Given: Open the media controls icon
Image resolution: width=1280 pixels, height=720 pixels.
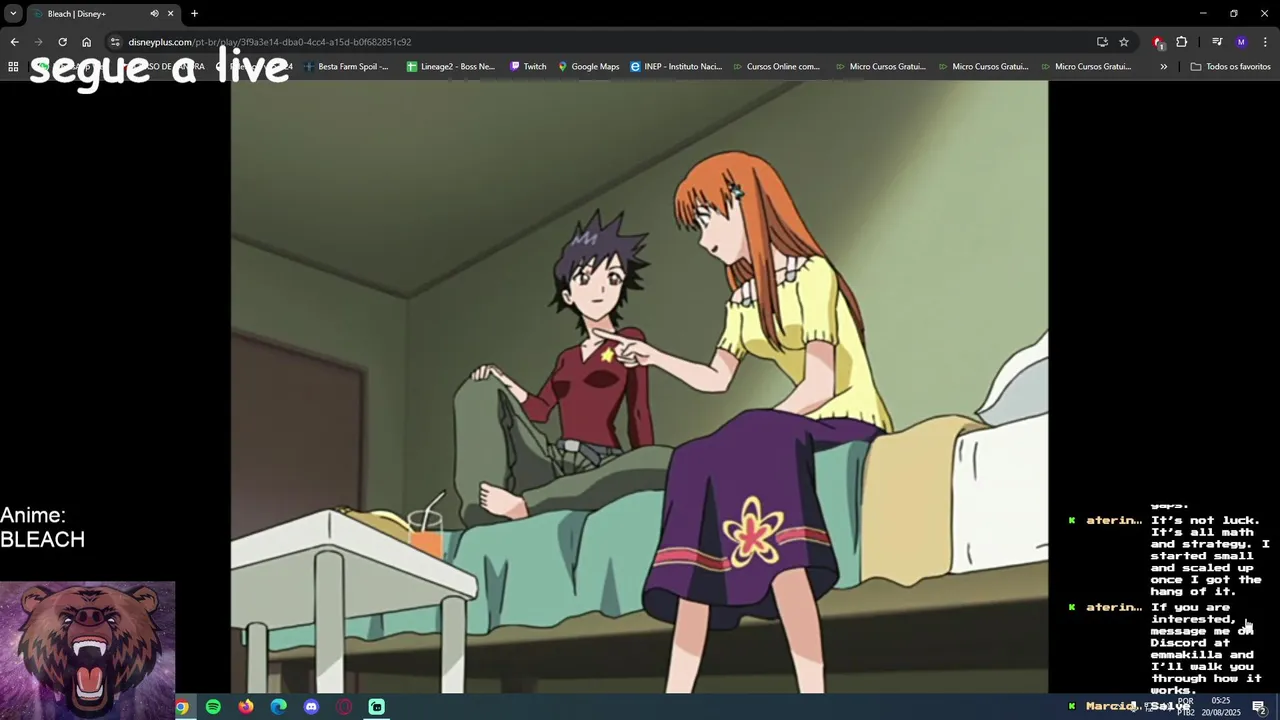Looking at the screenshot, I should (1217, 42).
